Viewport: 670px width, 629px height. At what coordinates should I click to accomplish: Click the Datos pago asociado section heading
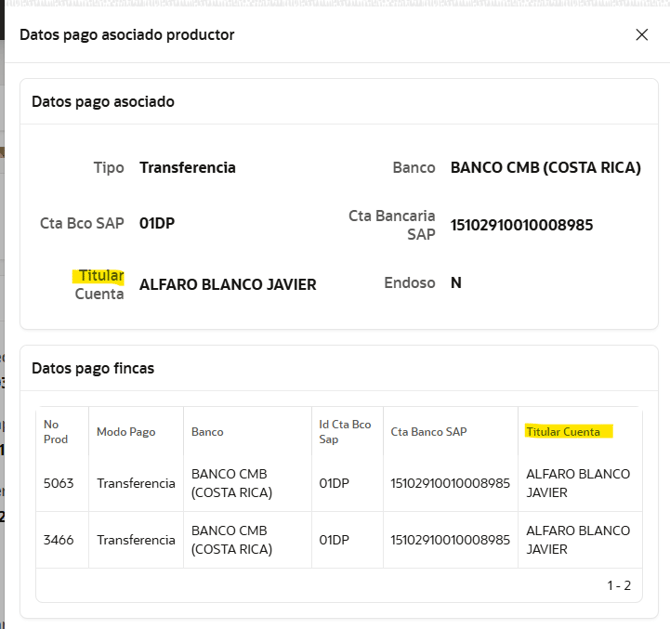tap(103, 101)
